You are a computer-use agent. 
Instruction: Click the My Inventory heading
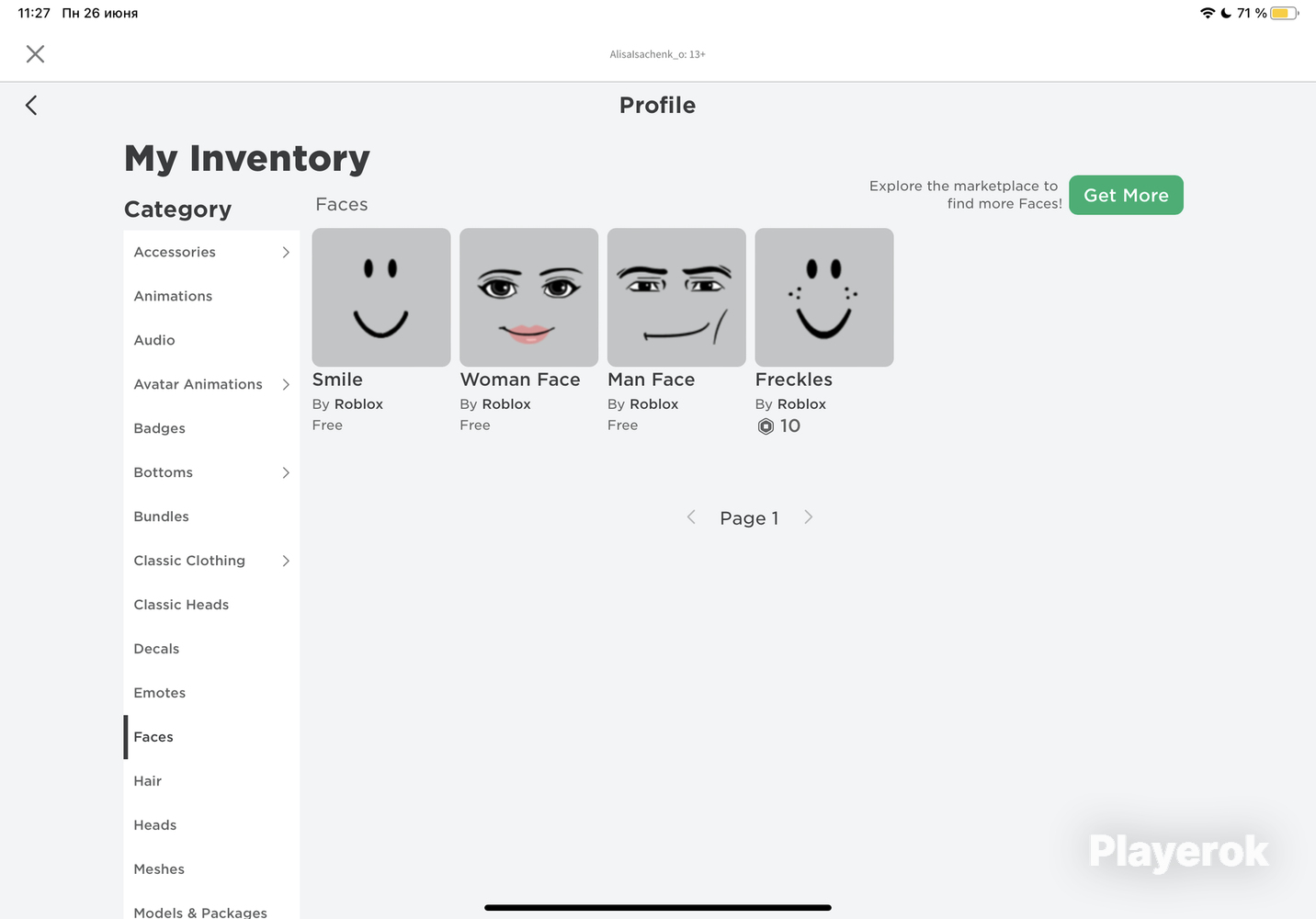[247, 159]
